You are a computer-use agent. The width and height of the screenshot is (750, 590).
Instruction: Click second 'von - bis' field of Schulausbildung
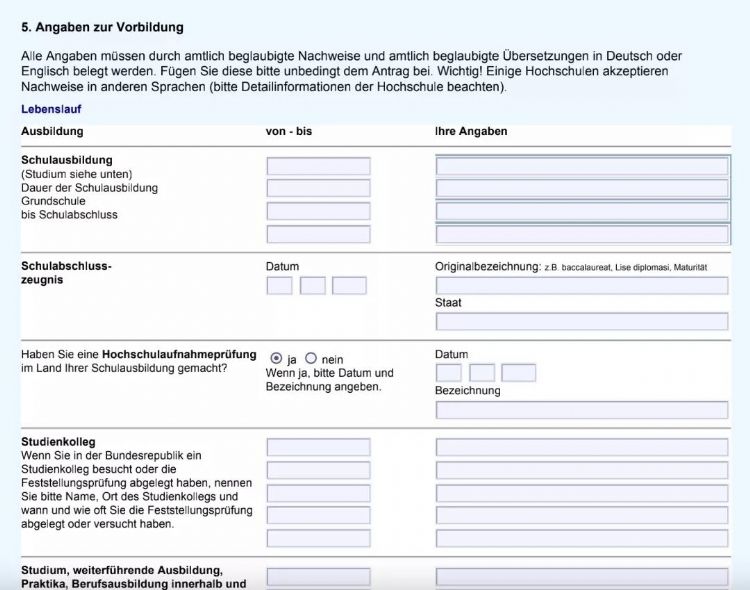click(318, 188)
